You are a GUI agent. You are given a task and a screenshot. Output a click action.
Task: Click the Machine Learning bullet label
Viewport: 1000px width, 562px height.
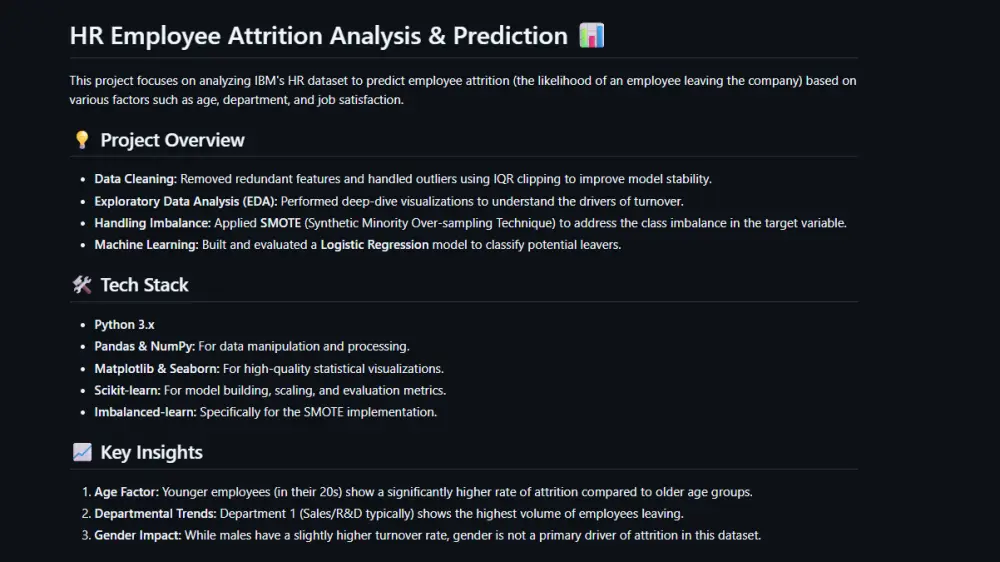[146, 245]
